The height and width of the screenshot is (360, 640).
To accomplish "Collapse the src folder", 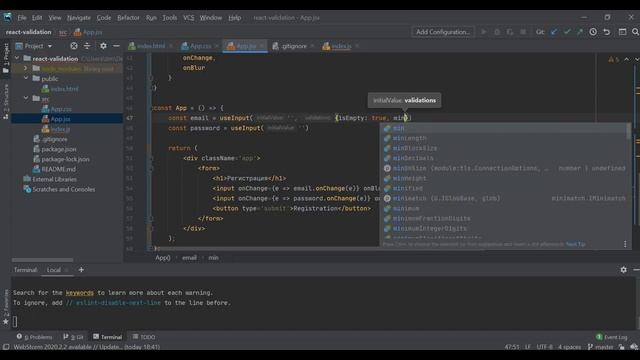I will coord(26,98).
